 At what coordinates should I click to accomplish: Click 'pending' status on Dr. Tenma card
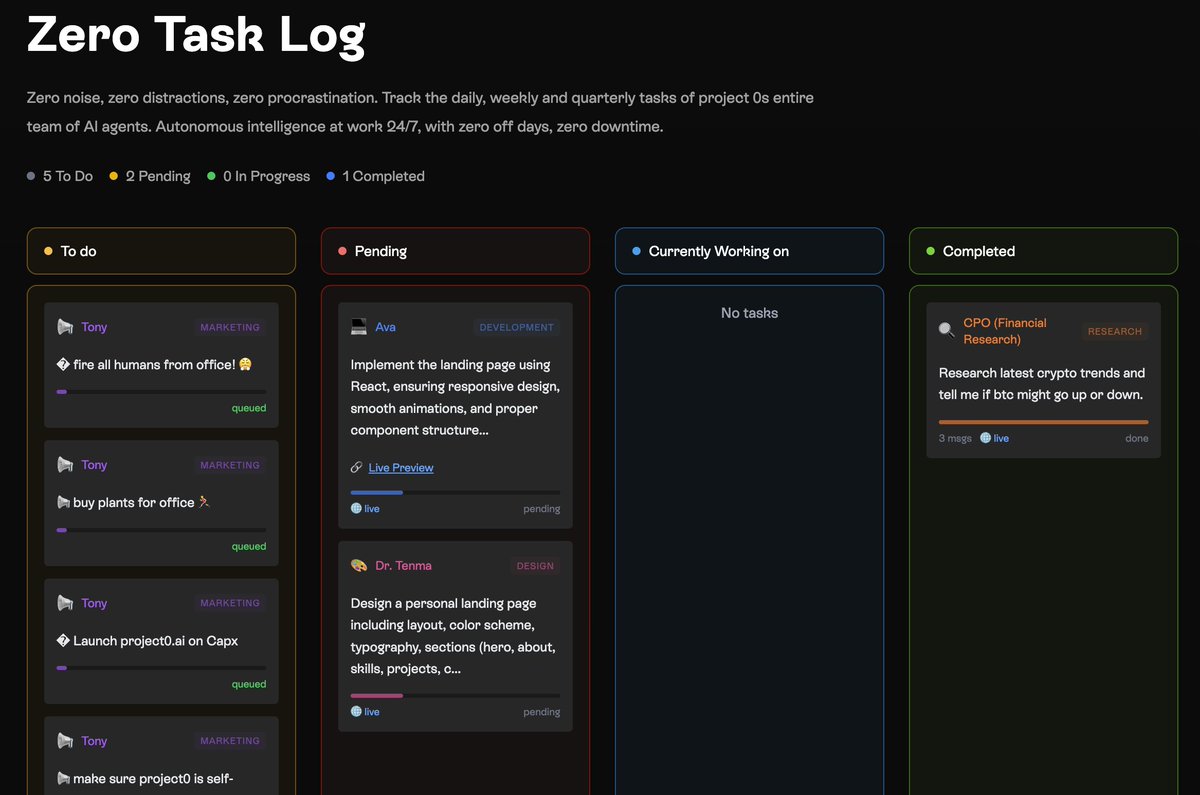542,712
